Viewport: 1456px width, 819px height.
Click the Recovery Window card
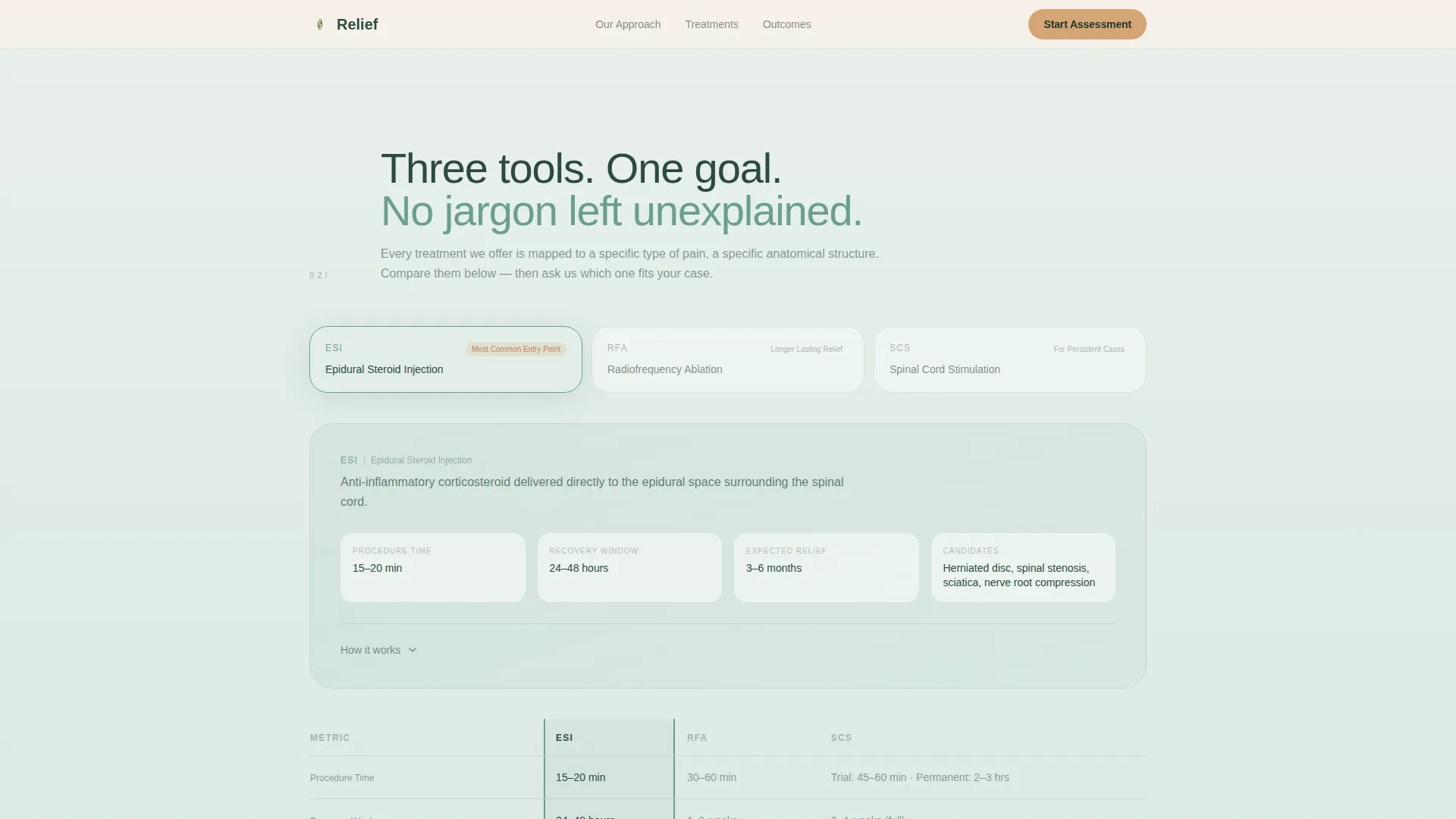click(629, 567)
